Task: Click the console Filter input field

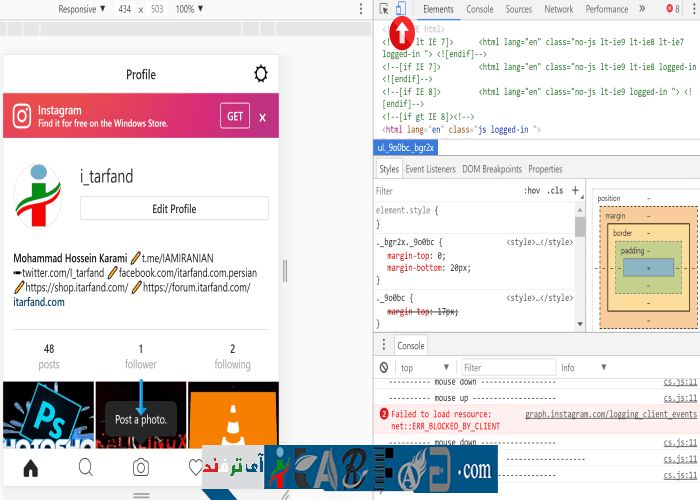Action: [x=505, y=368]
